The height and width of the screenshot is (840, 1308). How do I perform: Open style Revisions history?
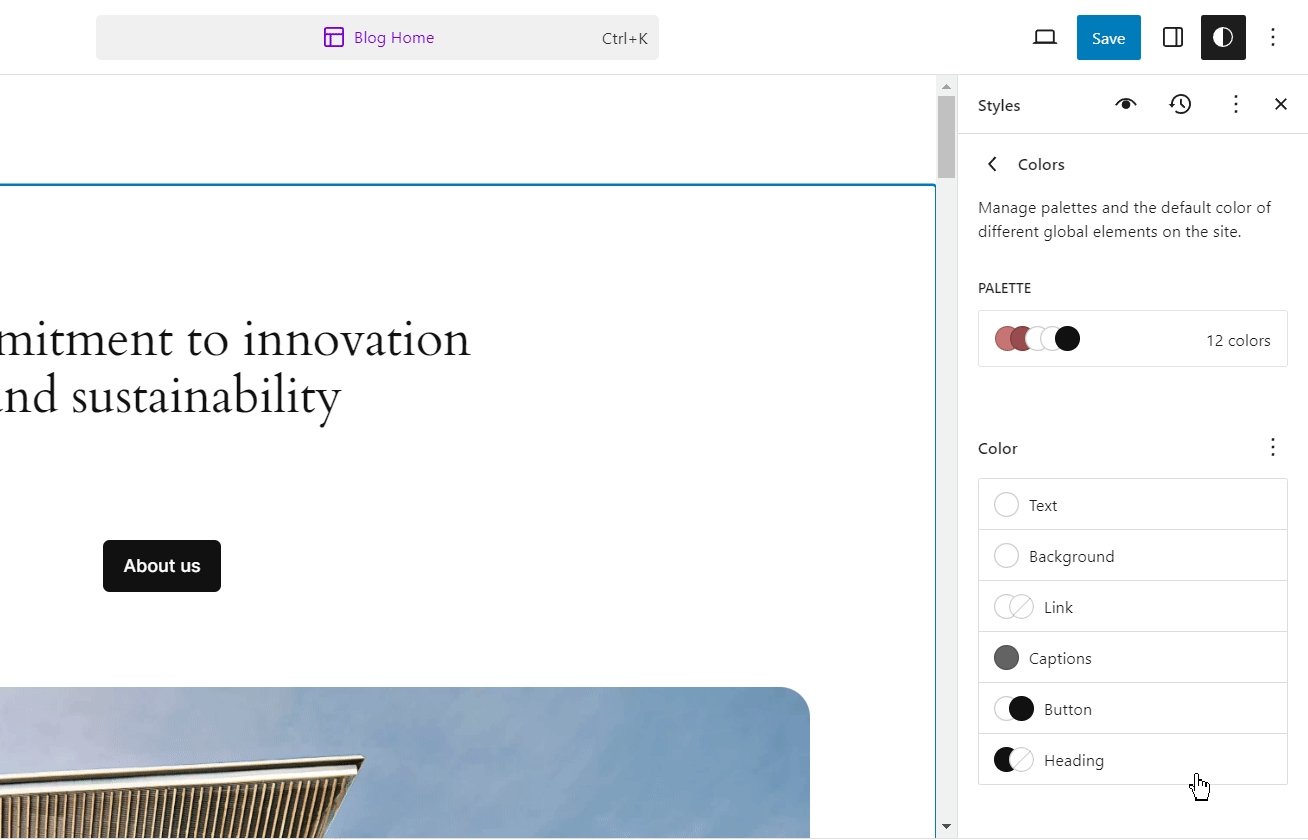tap(1181, 104)
